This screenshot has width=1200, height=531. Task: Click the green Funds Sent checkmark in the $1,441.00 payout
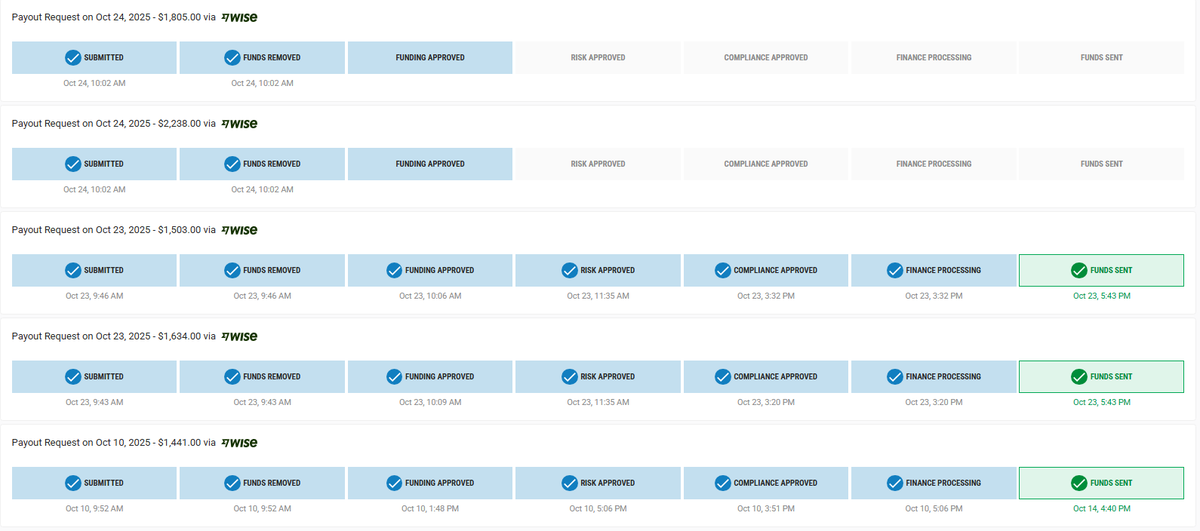(1078, 483)
